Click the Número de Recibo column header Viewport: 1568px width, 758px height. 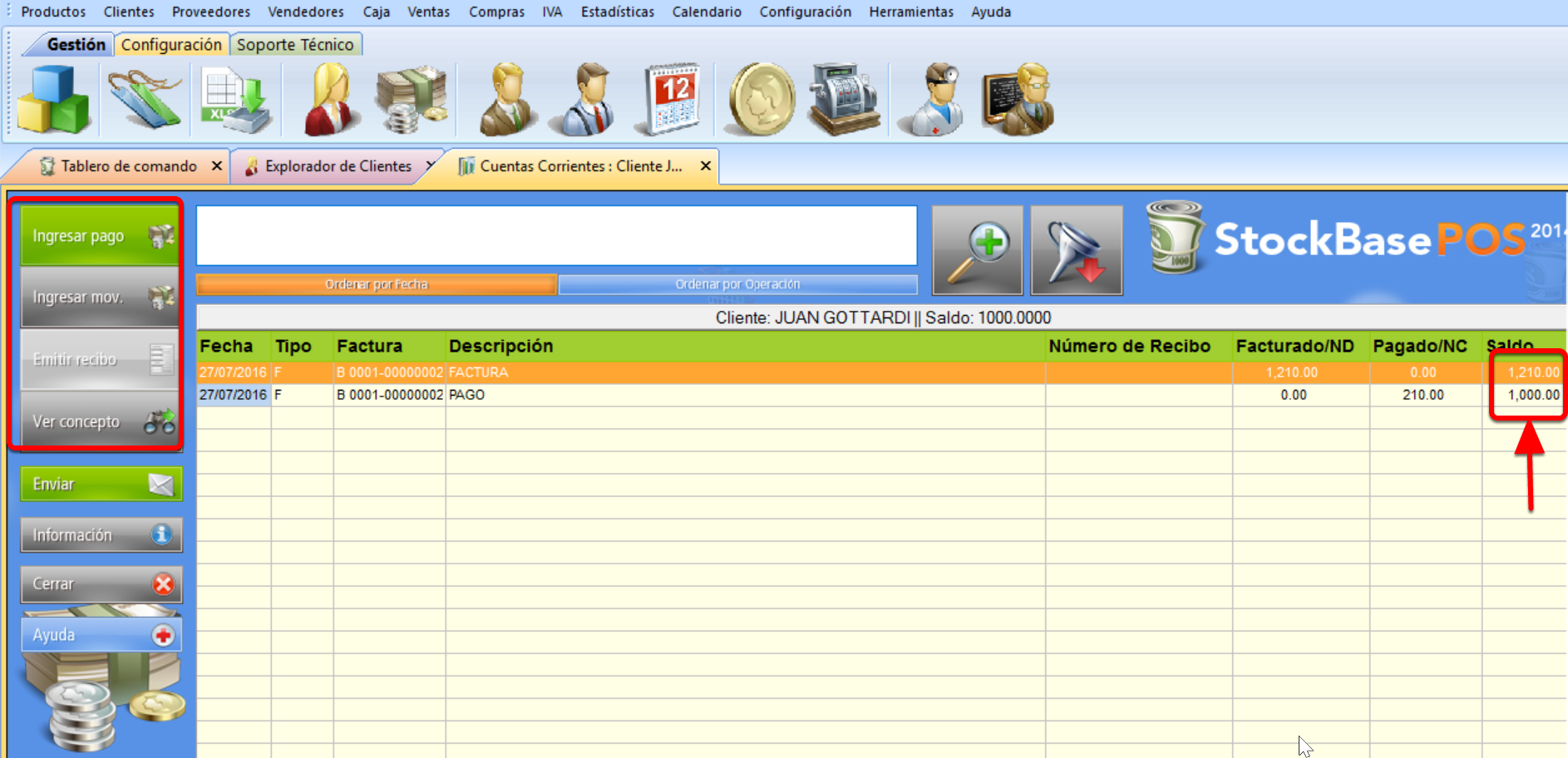point(1139,346)
